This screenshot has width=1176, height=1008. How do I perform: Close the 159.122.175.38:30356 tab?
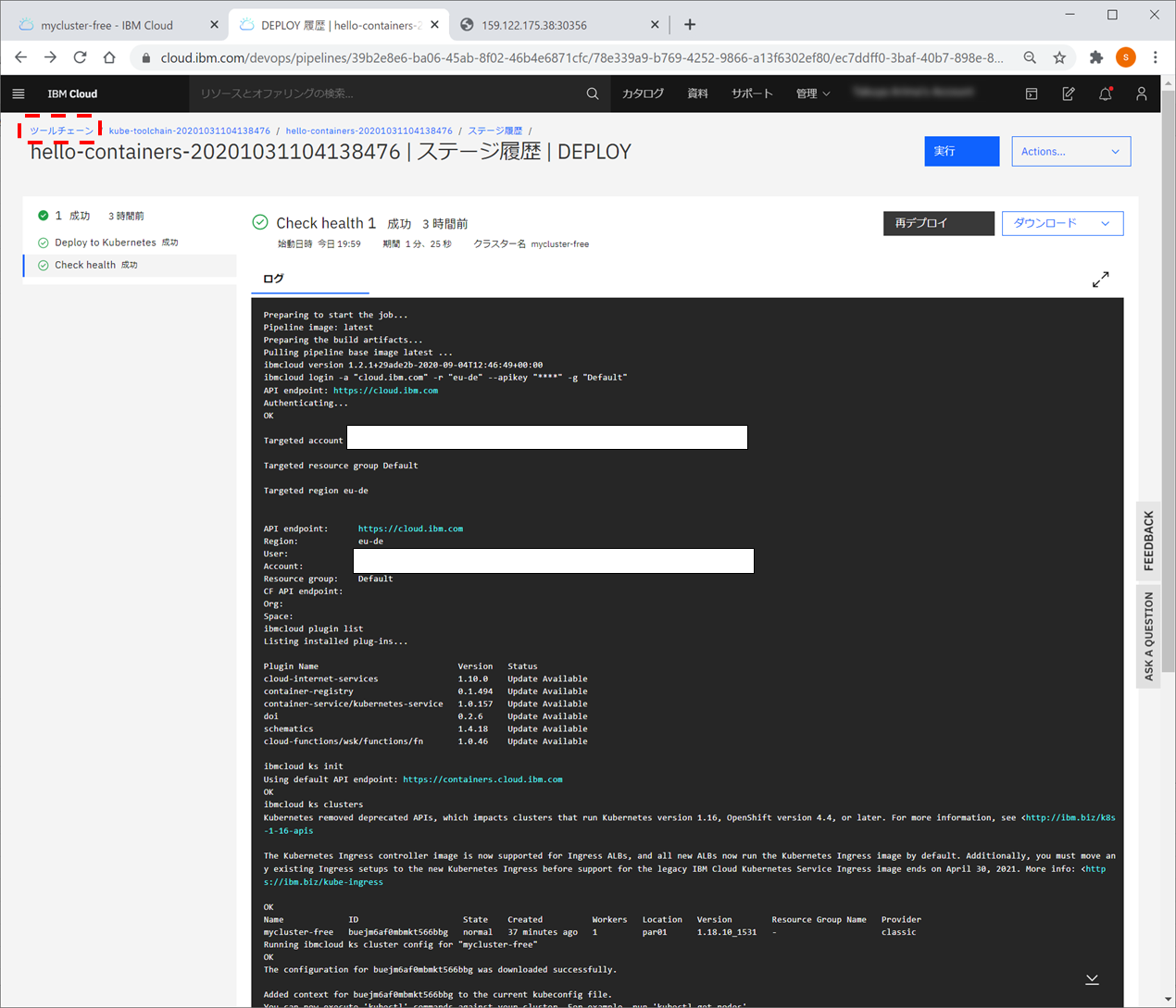pos(655,25)
